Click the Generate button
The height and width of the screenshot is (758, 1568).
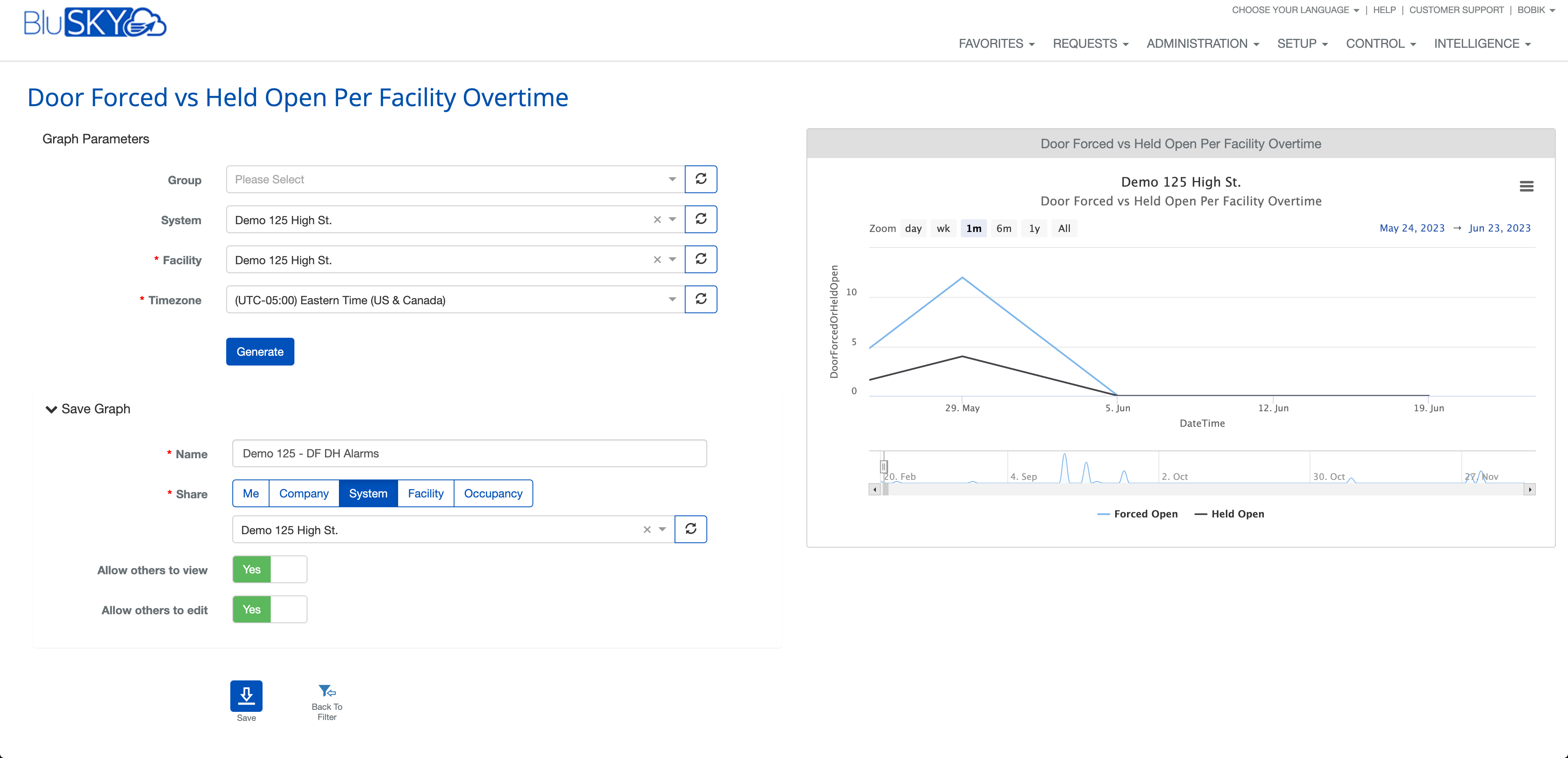point(260,351)
